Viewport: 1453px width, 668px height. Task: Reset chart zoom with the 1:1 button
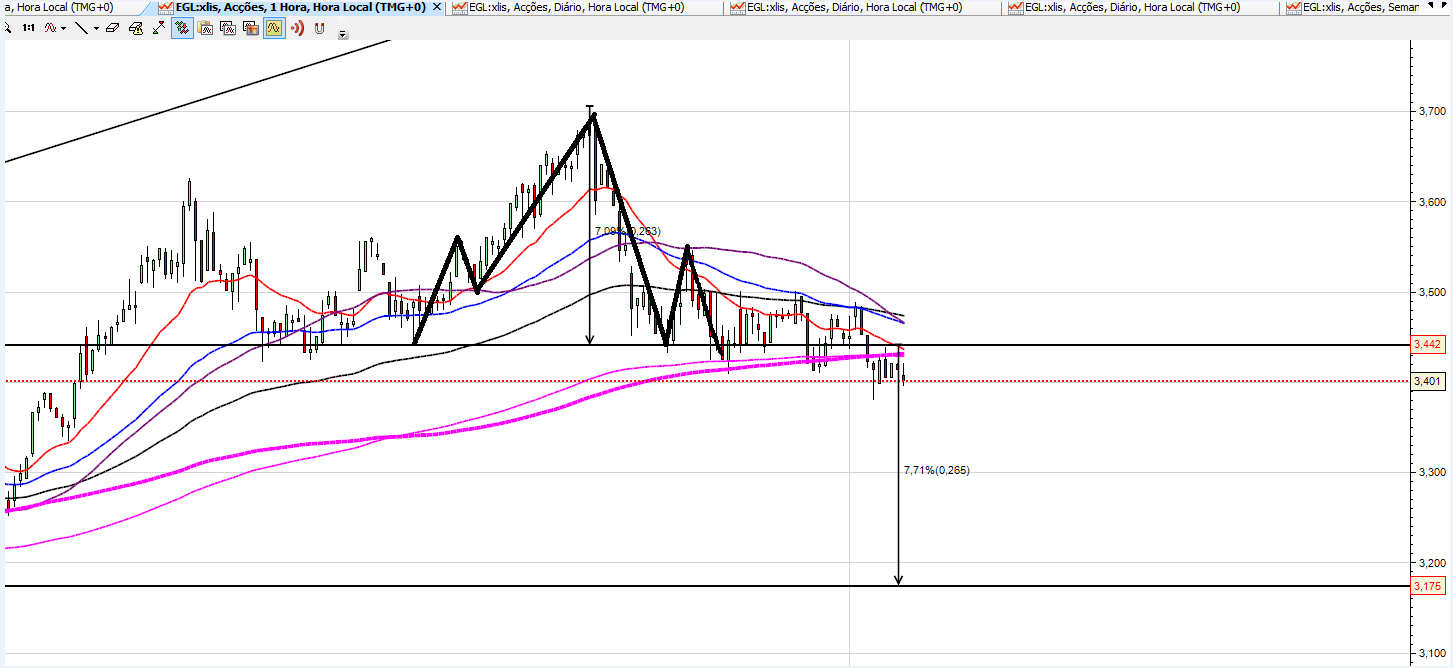point(28,28)
